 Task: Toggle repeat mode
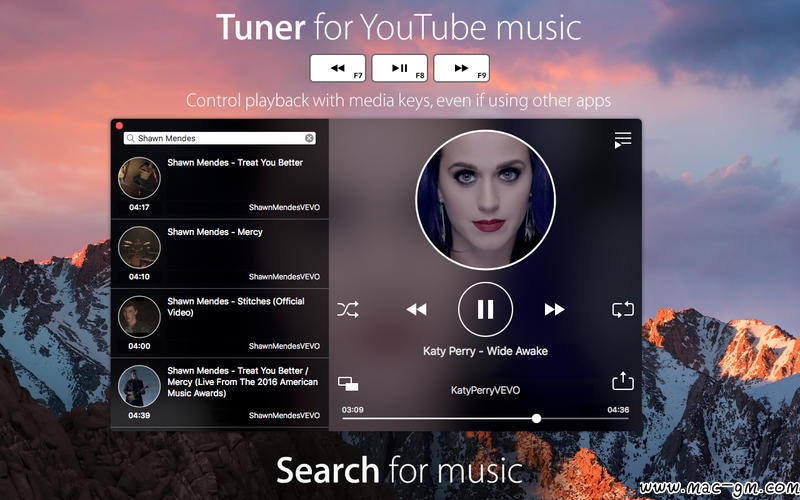[622, 310]
